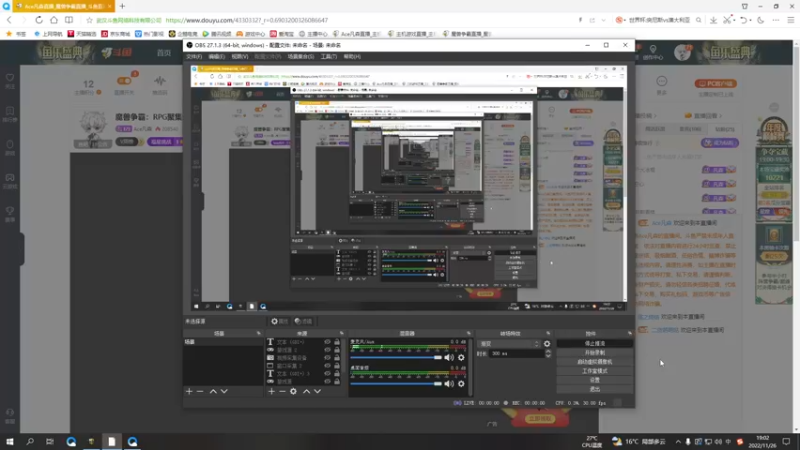Lock the first Text (GDI+) source
800x450 pixels.
click(x=337, y=342)
